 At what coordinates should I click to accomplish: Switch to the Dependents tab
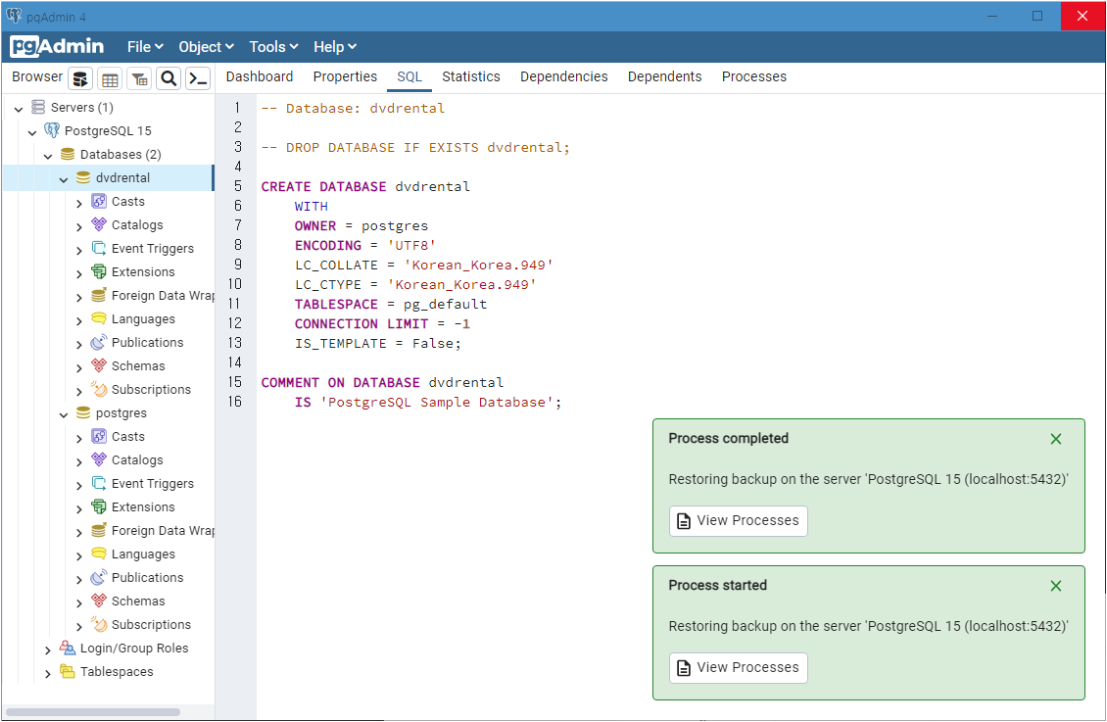[664, 77]
